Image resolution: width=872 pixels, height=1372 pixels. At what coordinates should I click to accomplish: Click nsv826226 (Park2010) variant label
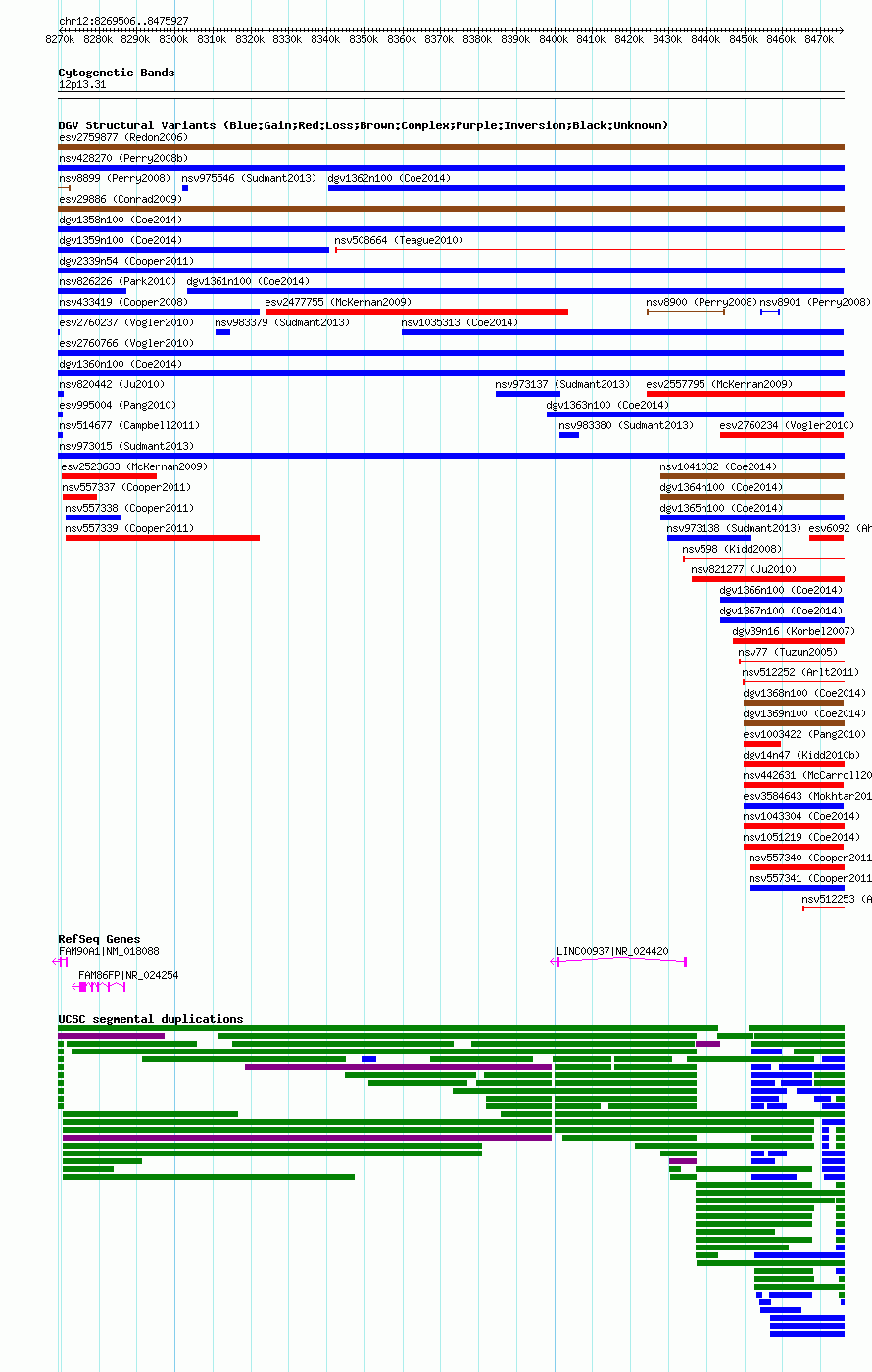click(x=118, y=282)
